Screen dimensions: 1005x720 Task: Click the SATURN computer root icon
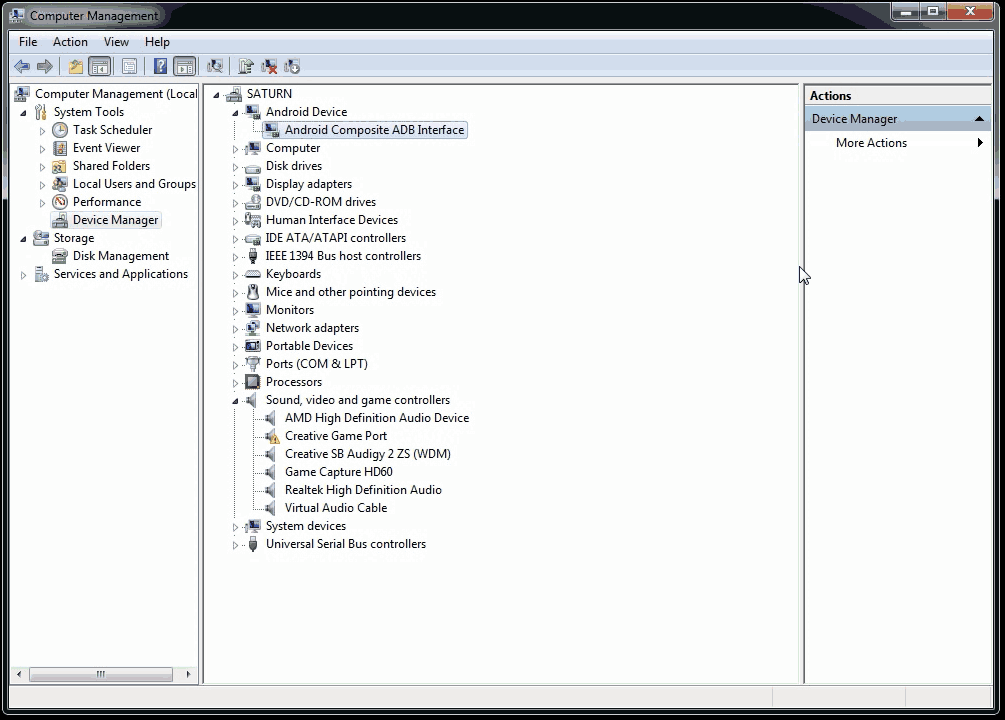[234, 94]
